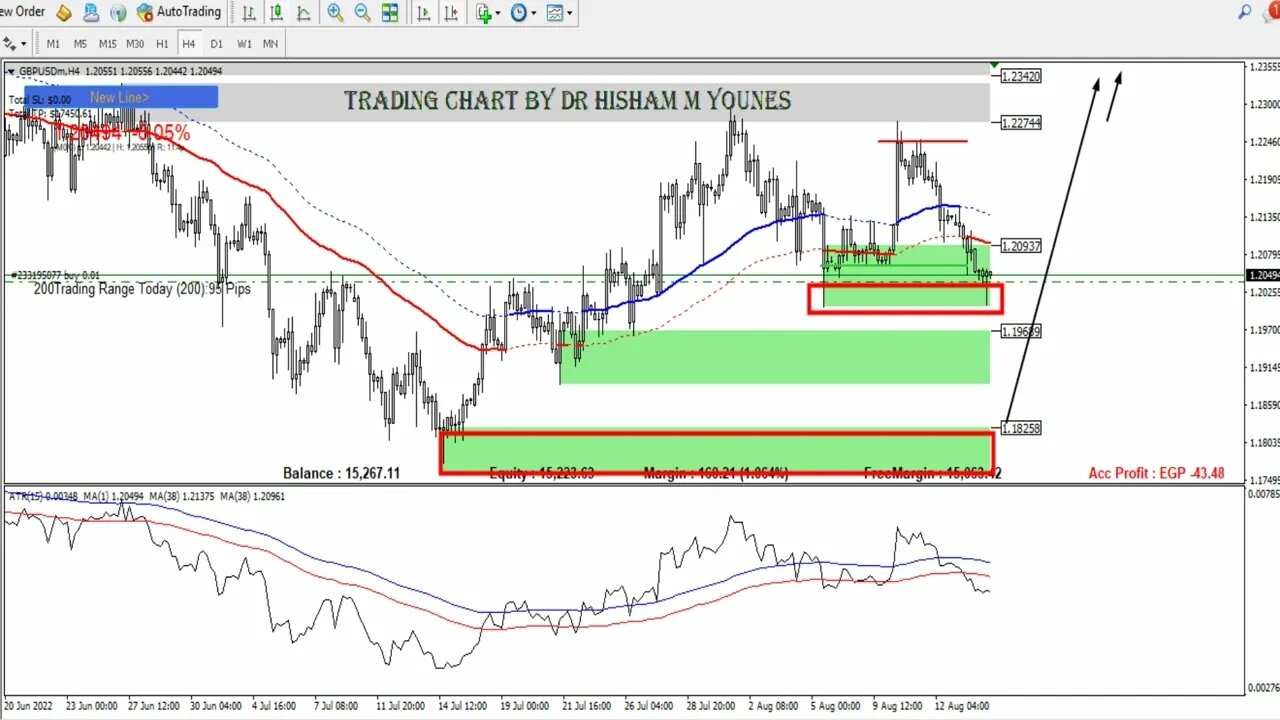Screen dimensions: 1280x720
Task: Click the green chart shift triangle marker
Action: (x=994, y=65)
